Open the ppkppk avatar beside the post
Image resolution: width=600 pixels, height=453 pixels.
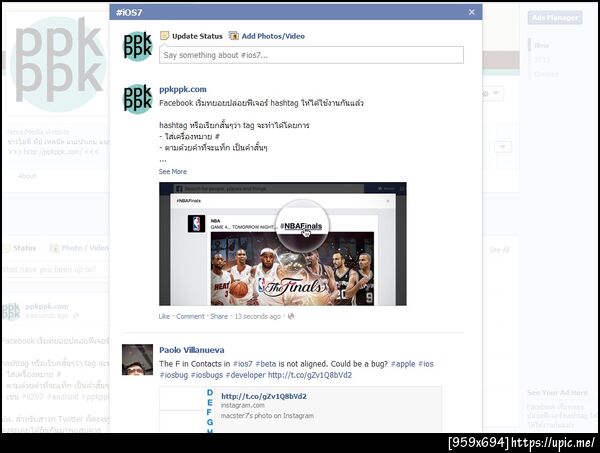click(137, 99)
